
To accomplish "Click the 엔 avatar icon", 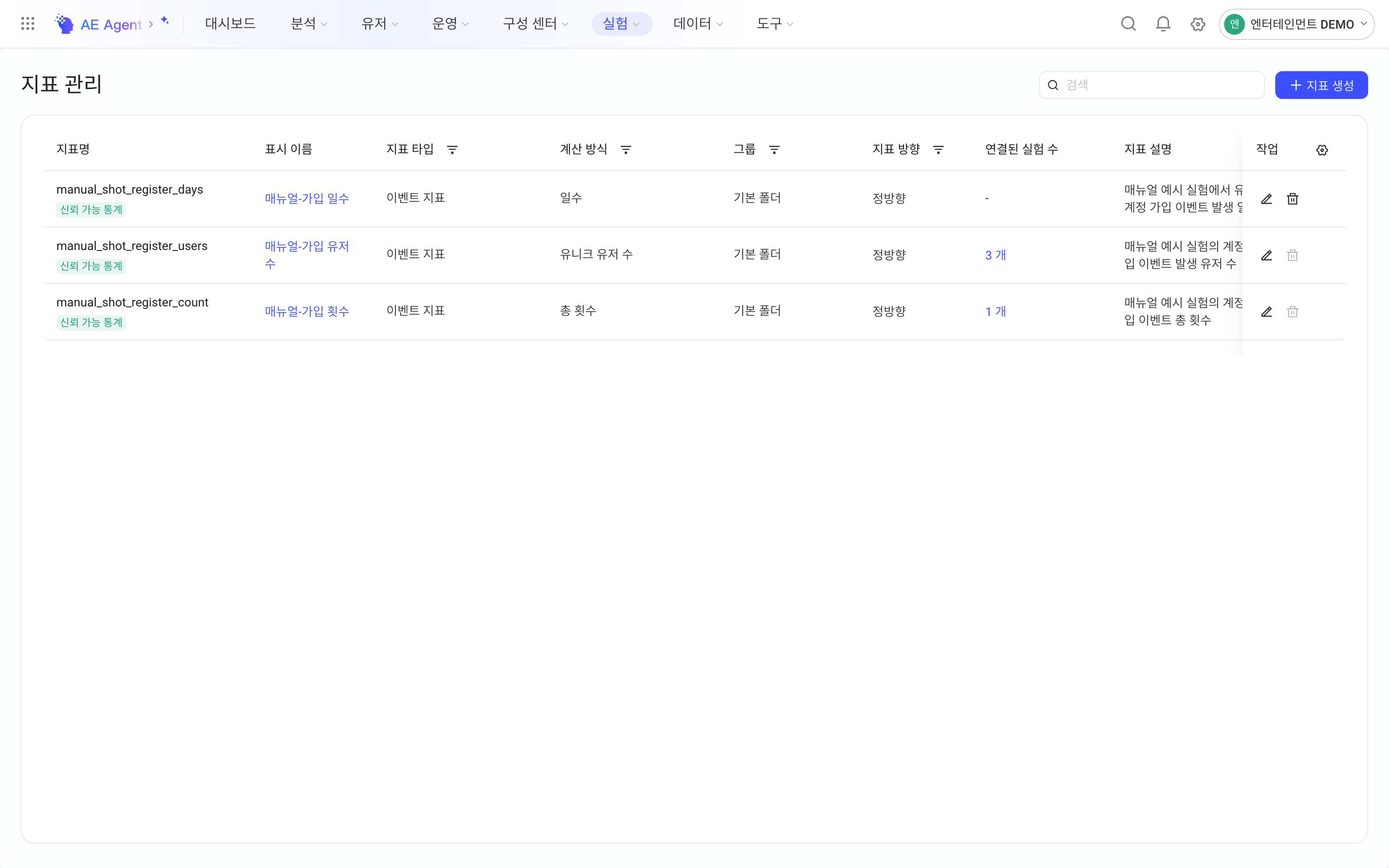I will 1234,24.
